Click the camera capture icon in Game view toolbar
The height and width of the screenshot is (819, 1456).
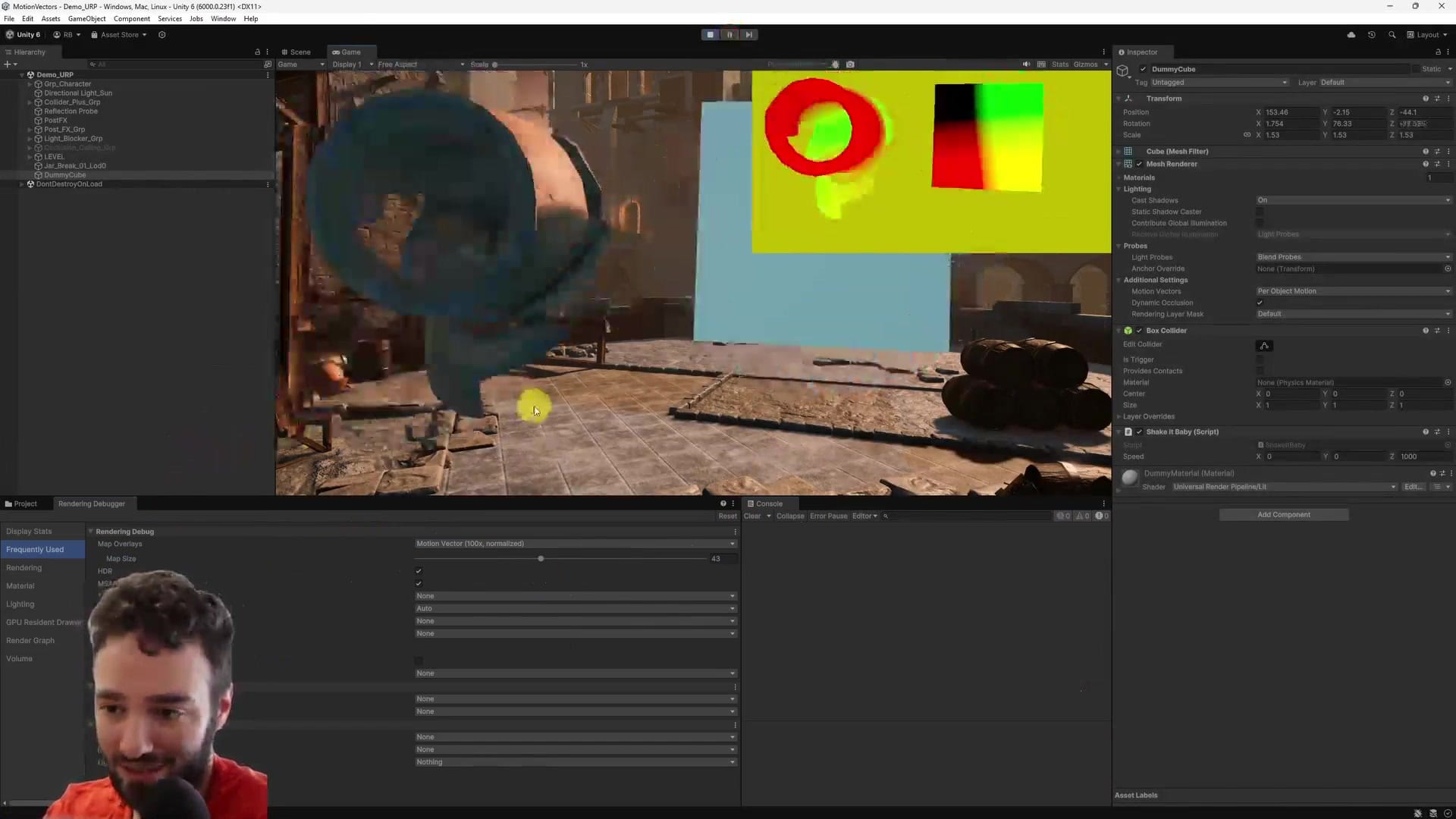pyautogui.click(x=850, y=64)
